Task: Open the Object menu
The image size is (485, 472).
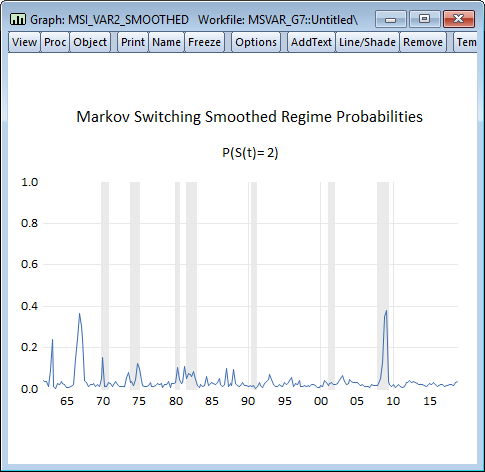Action: (90, 42)
